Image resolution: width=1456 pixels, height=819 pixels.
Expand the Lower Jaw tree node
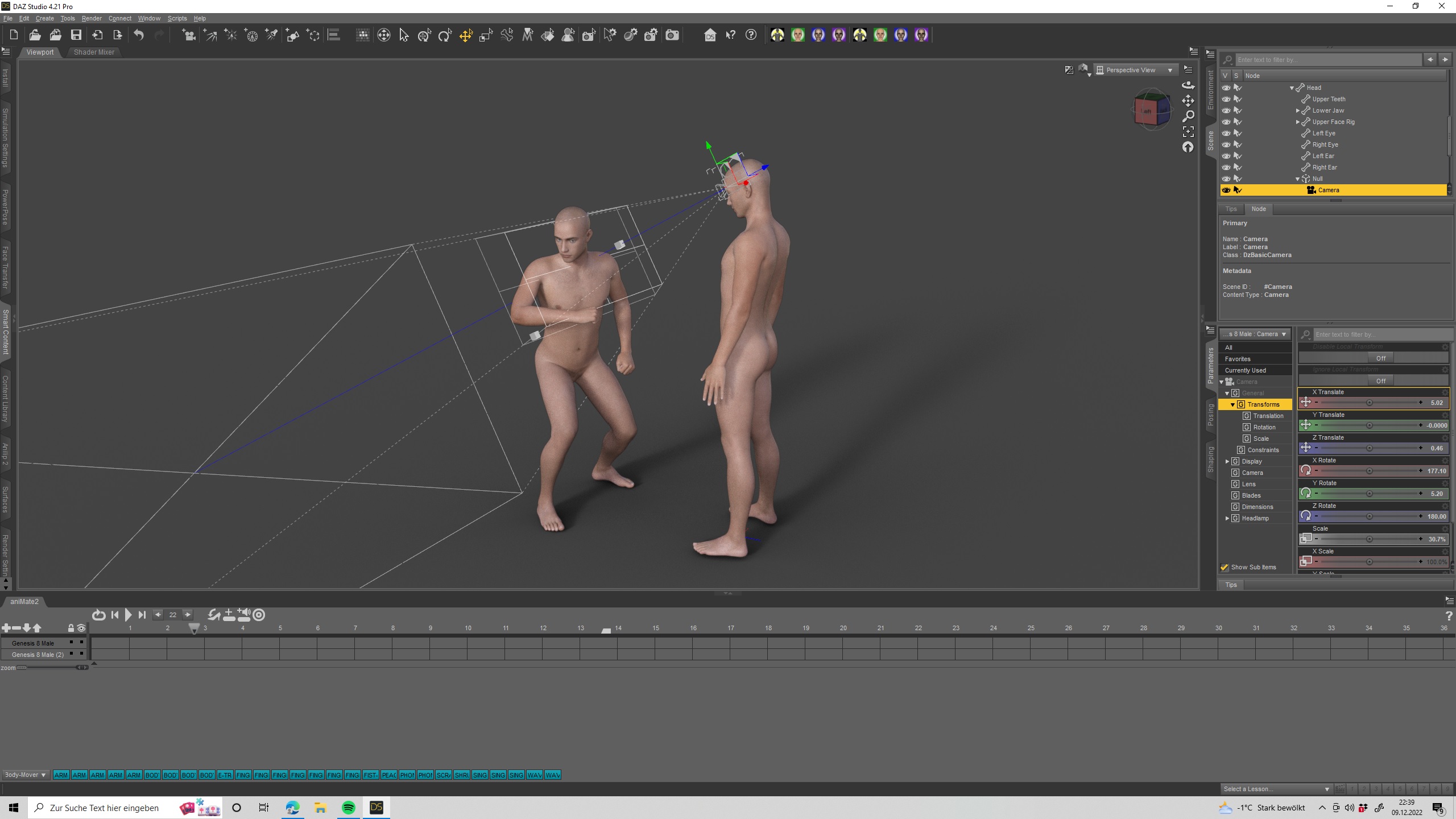pyautogui.click(x=1298, y=110)
